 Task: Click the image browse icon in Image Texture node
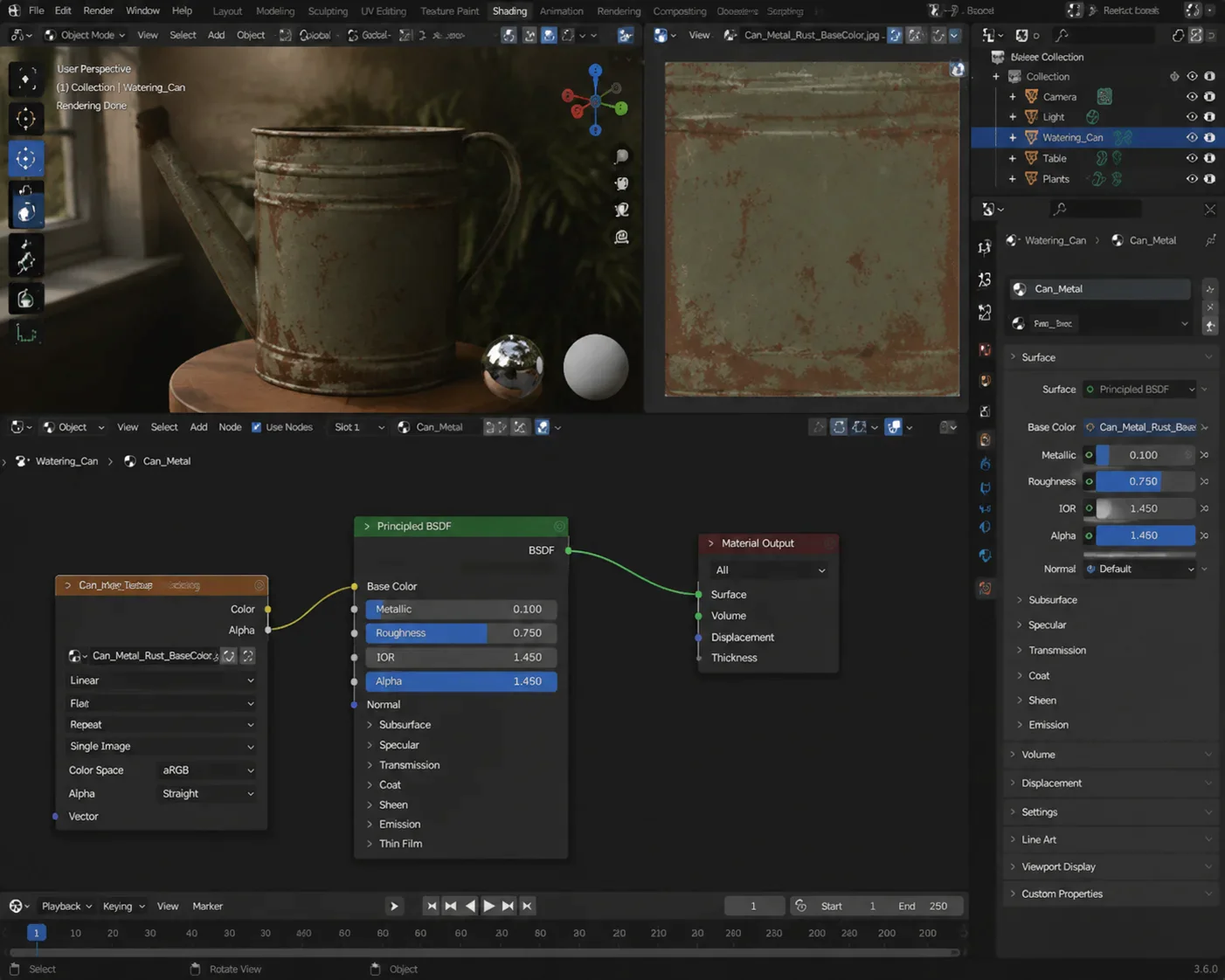click(77, 656)
